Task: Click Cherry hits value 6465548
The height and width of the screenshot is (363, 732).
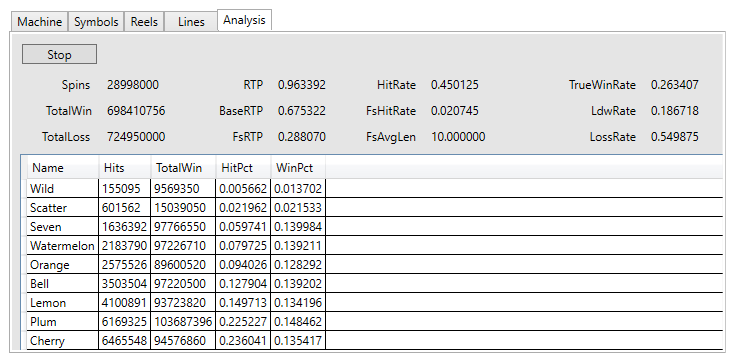Action: (x=125, y=341)
